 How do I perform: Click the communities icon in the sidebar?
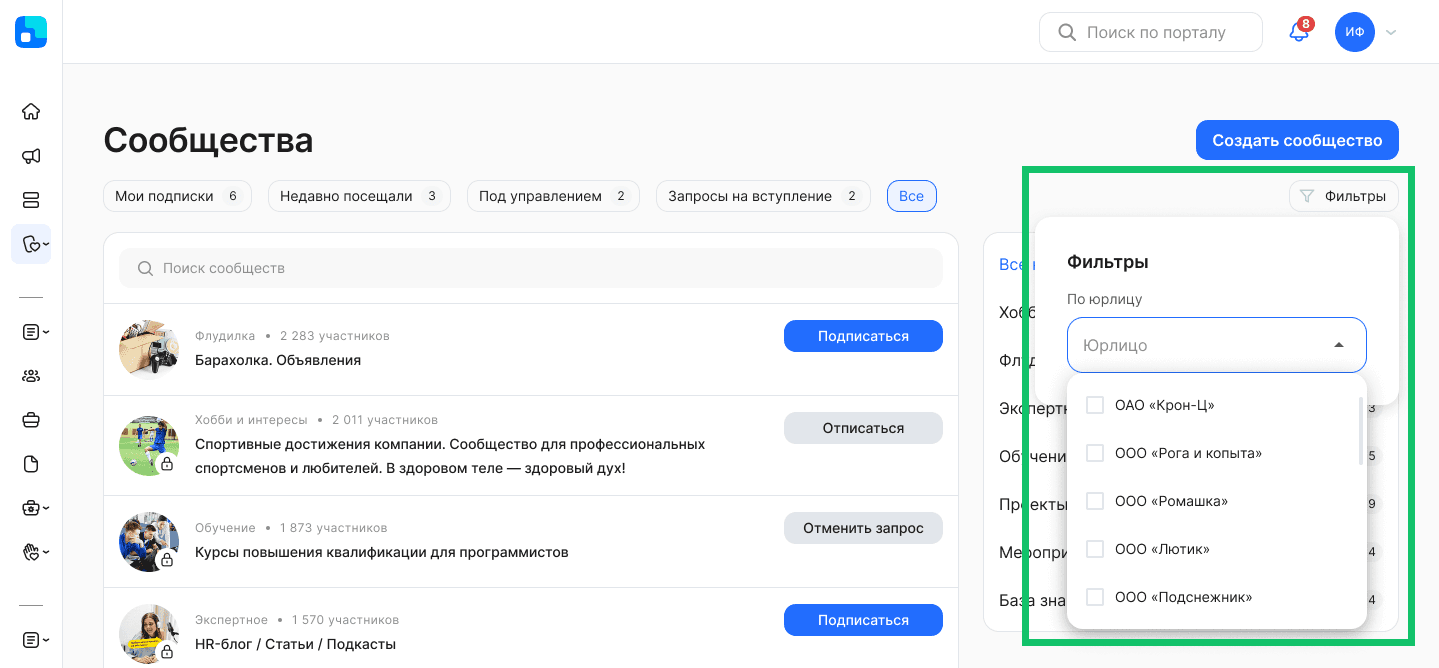[x=30, y=244]
